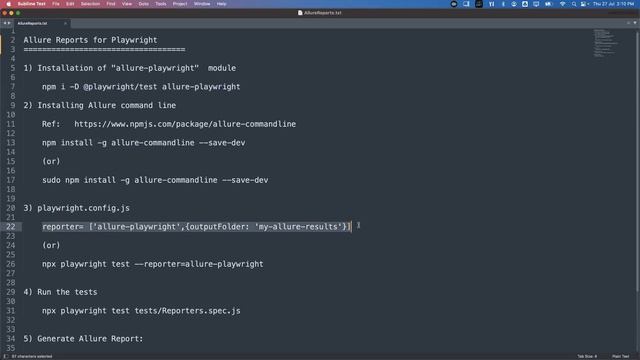Click the first round menu bar icon
Screen dimensions: 640x360
453,4
